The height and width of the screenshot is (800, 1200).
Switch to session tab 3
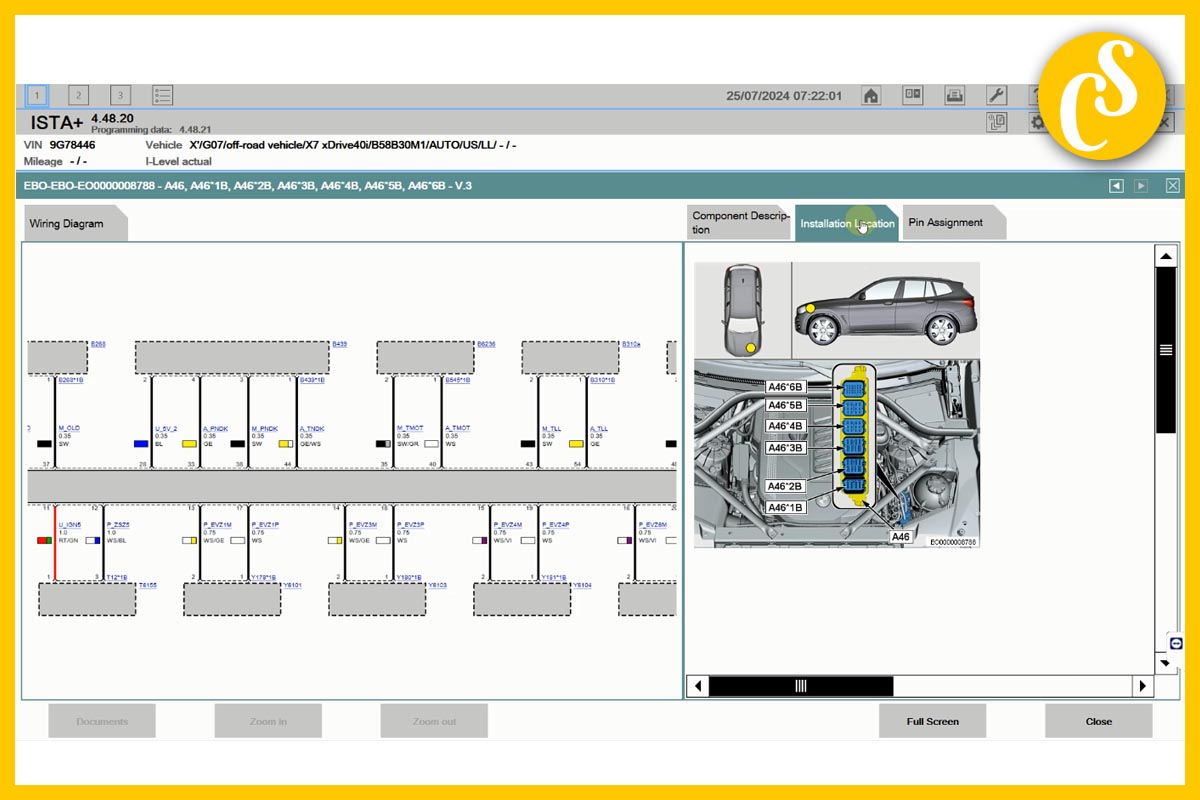click(x=119, y=95)
